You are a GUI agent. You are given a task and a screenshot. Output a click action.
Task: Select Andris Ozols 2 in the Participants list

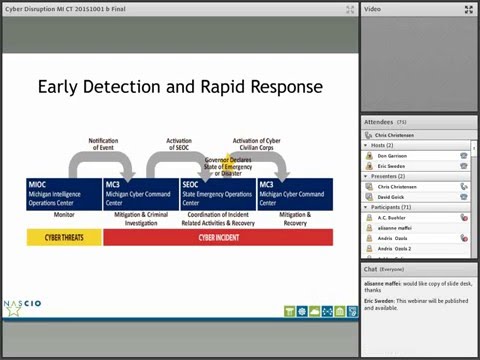click(416, 249)
